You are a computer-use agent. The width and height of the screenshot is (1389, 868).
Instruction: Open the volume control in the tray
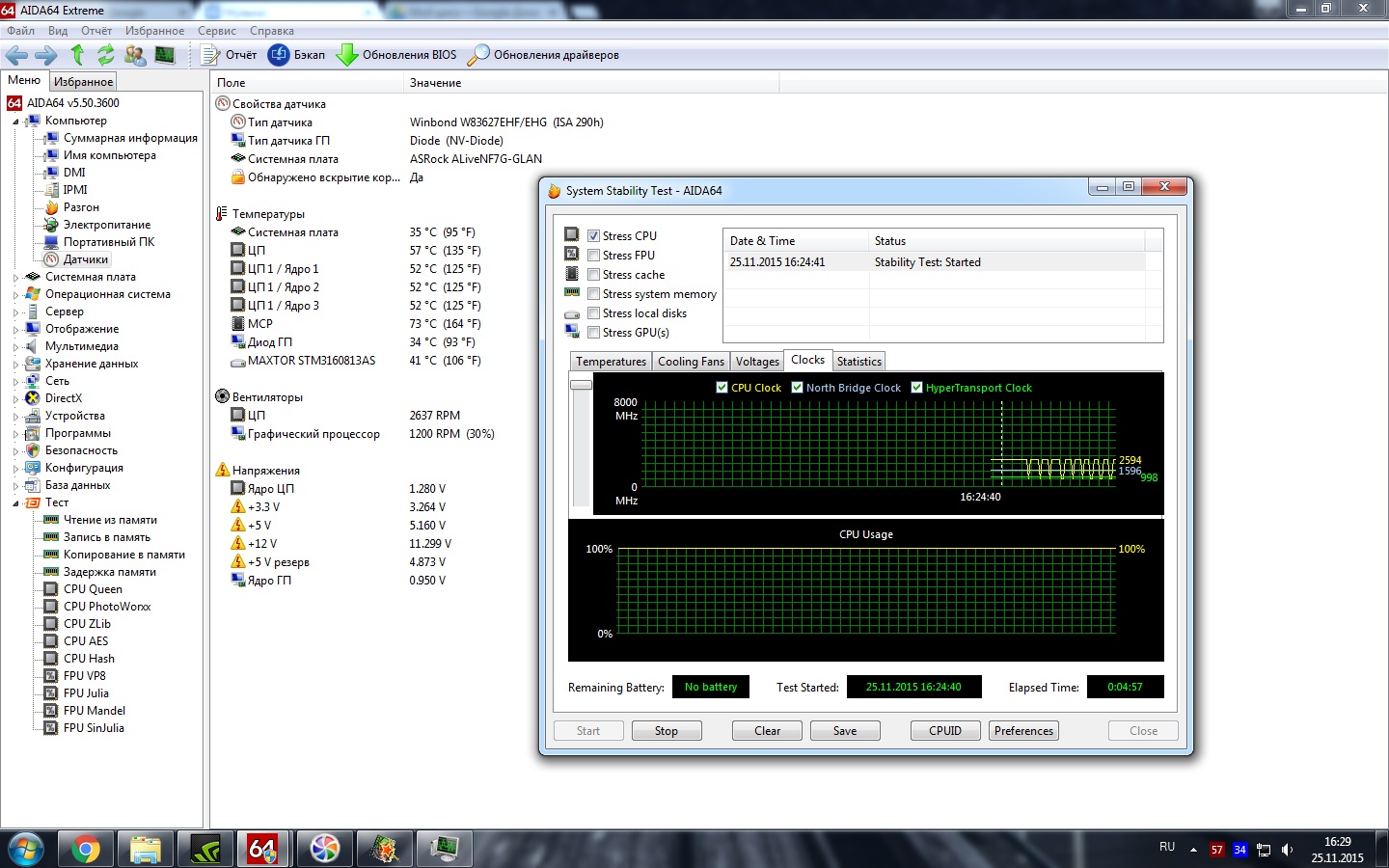click(x=1287, y=850)
